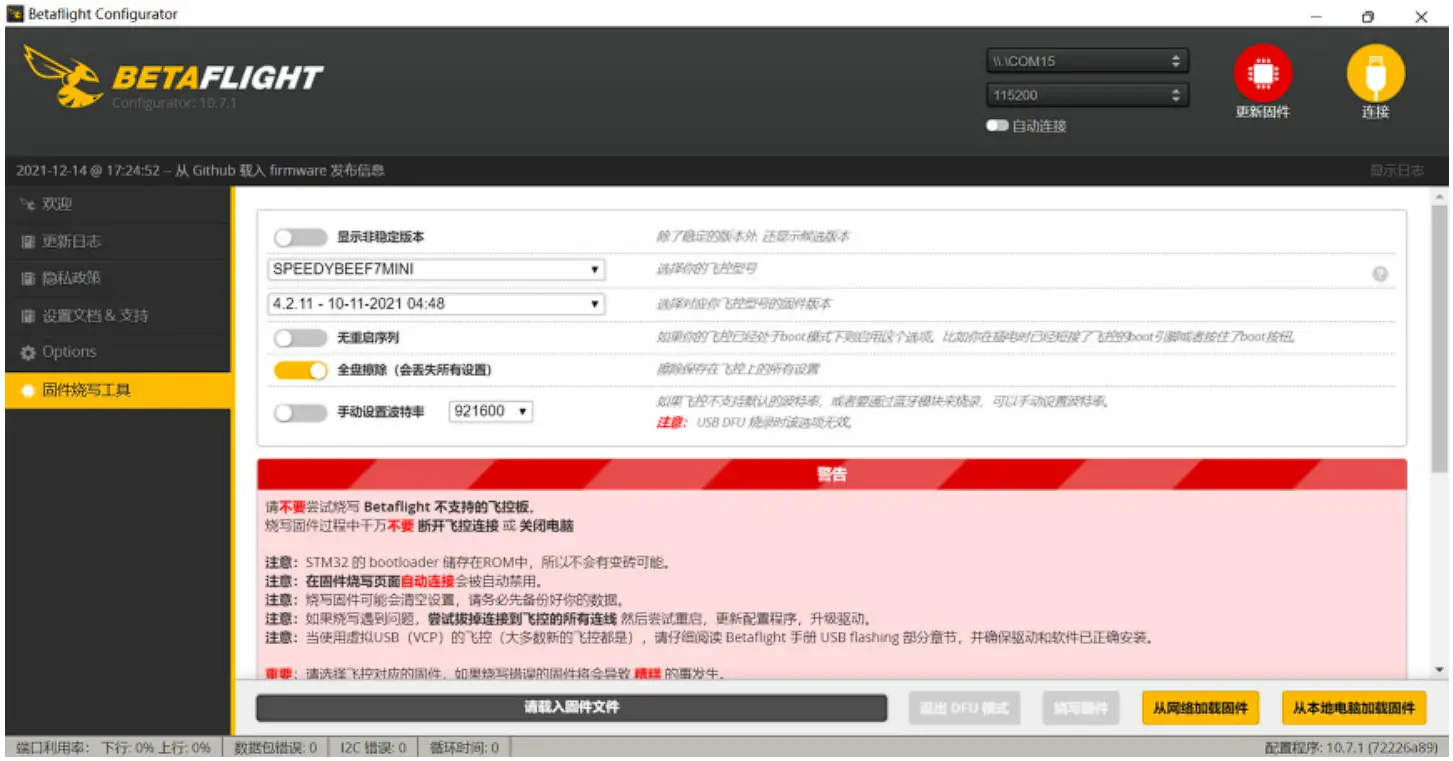Click the help question mark icon beside board selector

tap(1380, 273)
